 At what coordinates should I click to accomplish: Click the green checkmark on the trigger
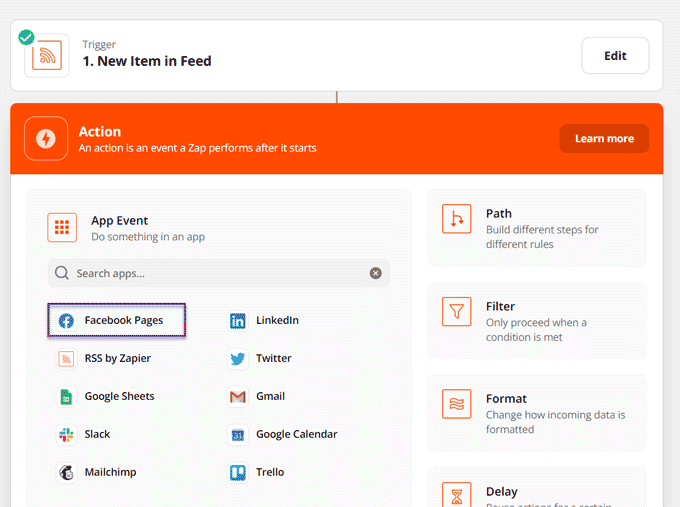coord(26,37)
